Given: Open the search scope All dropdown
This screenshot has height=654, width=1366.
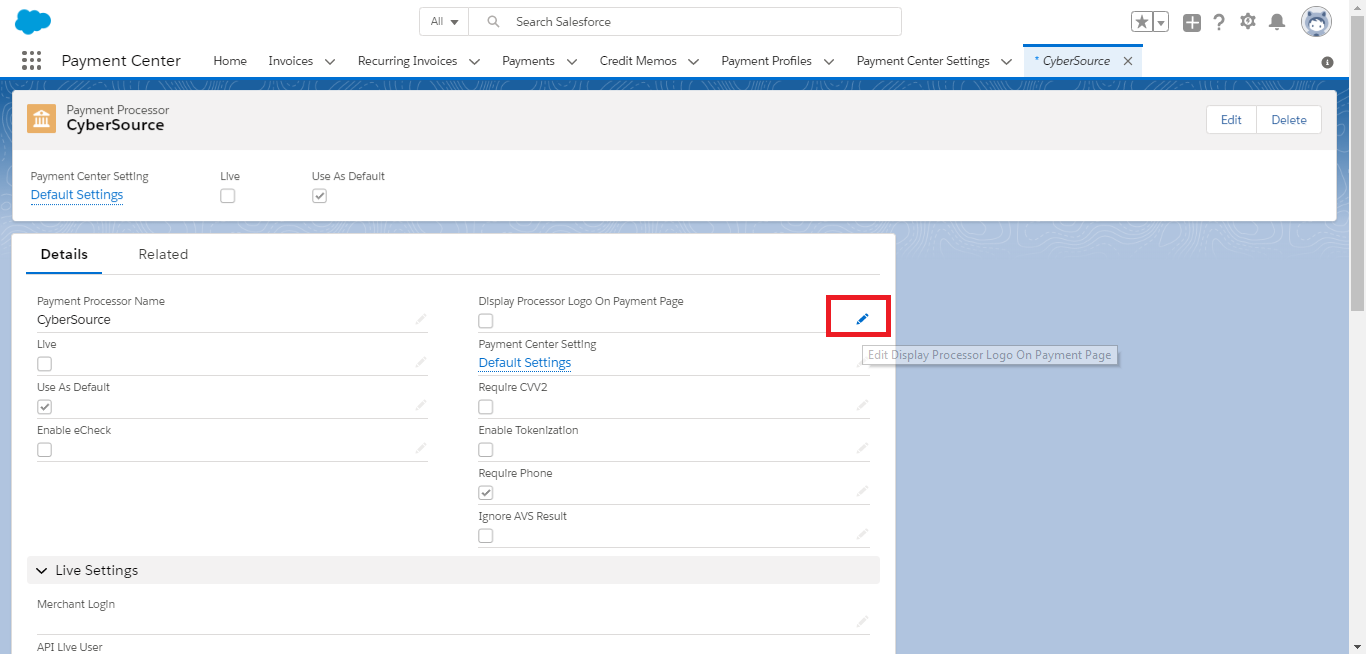Looking at the screenshot, I should pyautogui.click(x=444, y=21).
